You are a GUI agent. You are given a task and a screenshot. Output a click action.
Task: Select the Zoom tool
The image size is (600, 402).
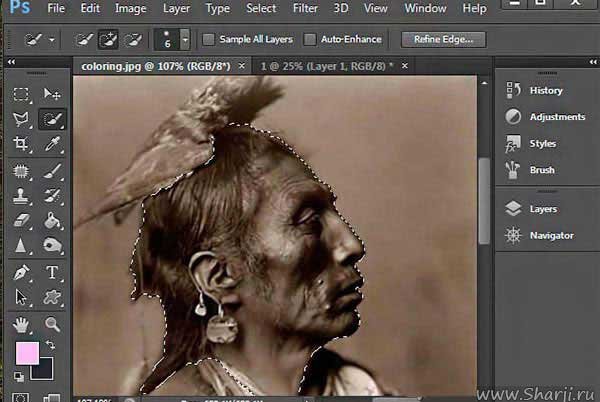52,324
